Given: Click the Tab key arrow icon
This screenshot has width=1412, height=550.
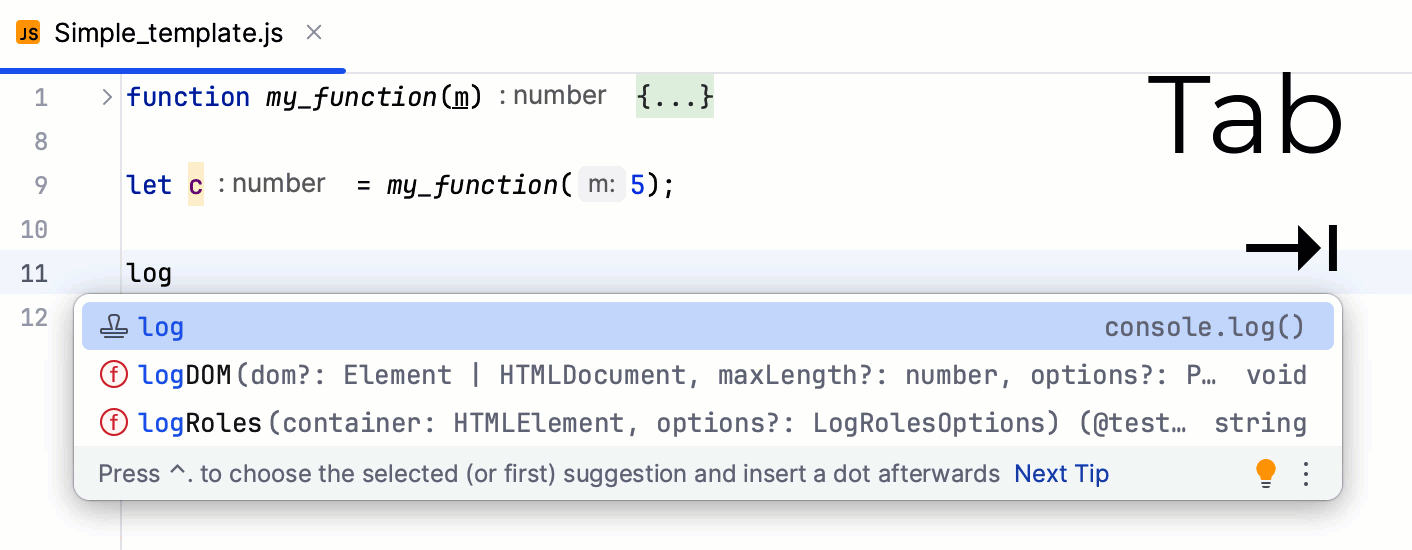Looking at the screenshot, I should click(1291, 248).
